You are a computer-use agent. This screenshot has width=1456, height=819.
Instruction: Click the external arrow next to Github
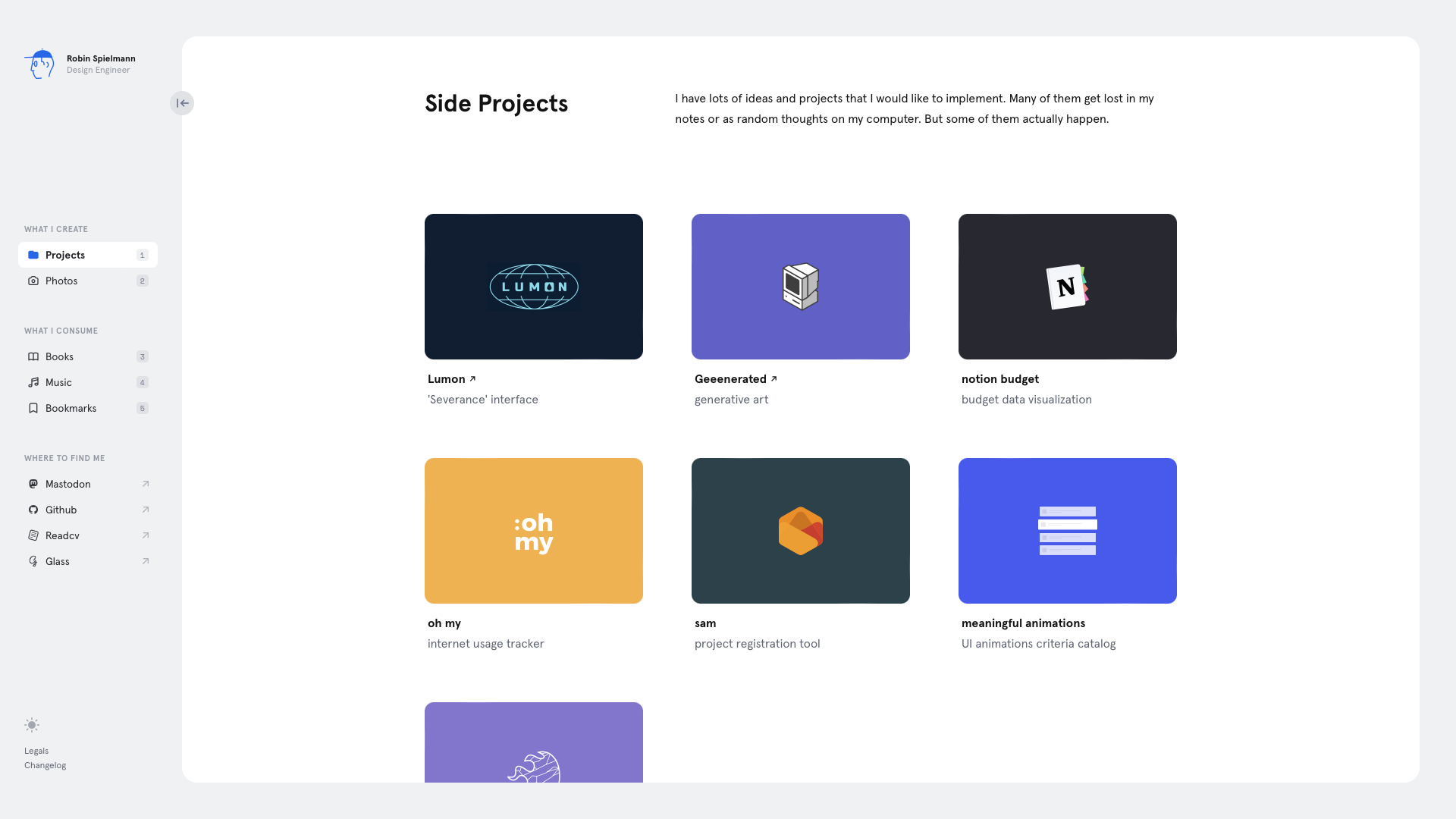point(146,510)
